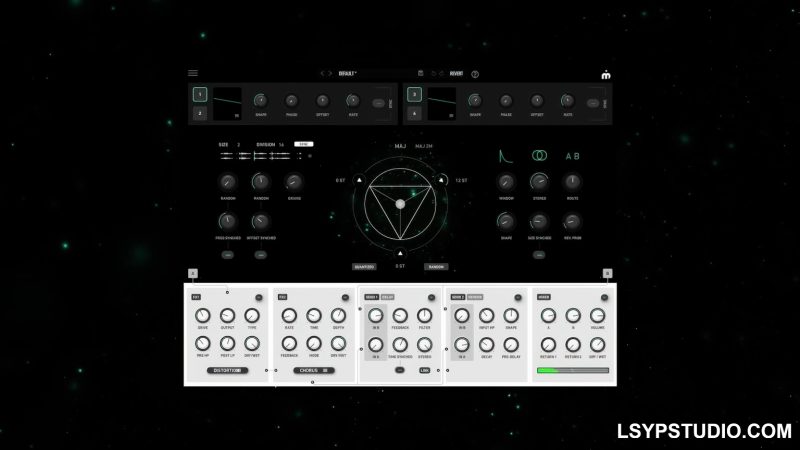Screen dimensions: 800x450
Task: Toggle Mixer power switch
Action: 605,297
